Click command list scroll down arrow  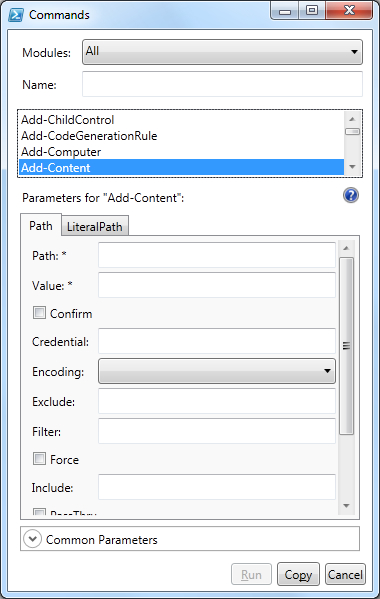(352, 167)
